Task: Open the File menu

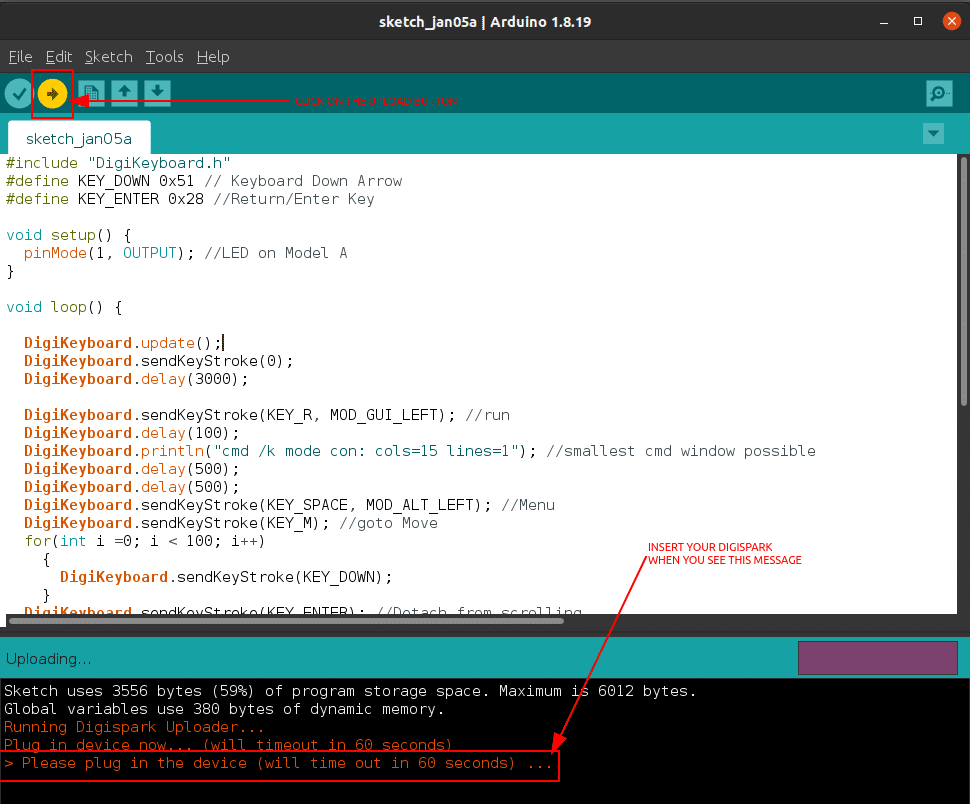Action: pos(20,57)
